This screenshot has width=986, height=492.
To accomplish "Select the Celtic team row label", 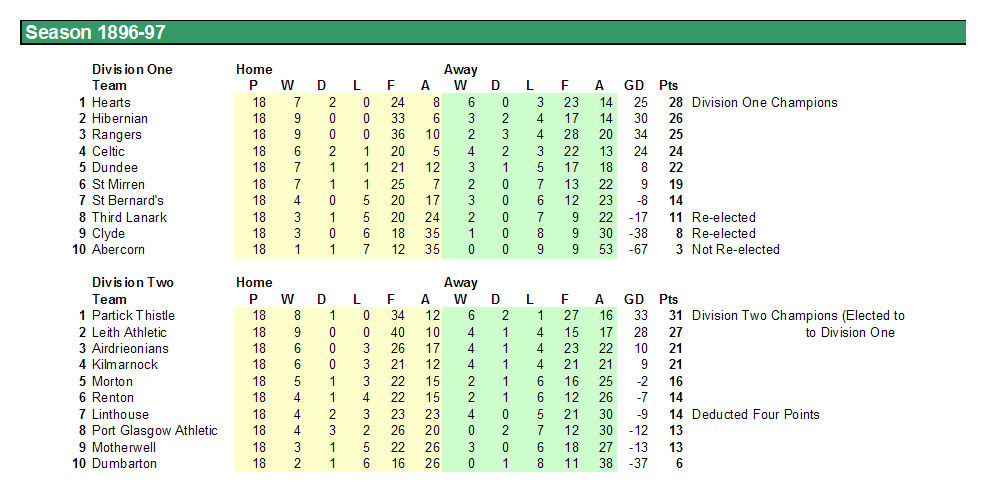I will pyautogui.click(x=108, y=151).
